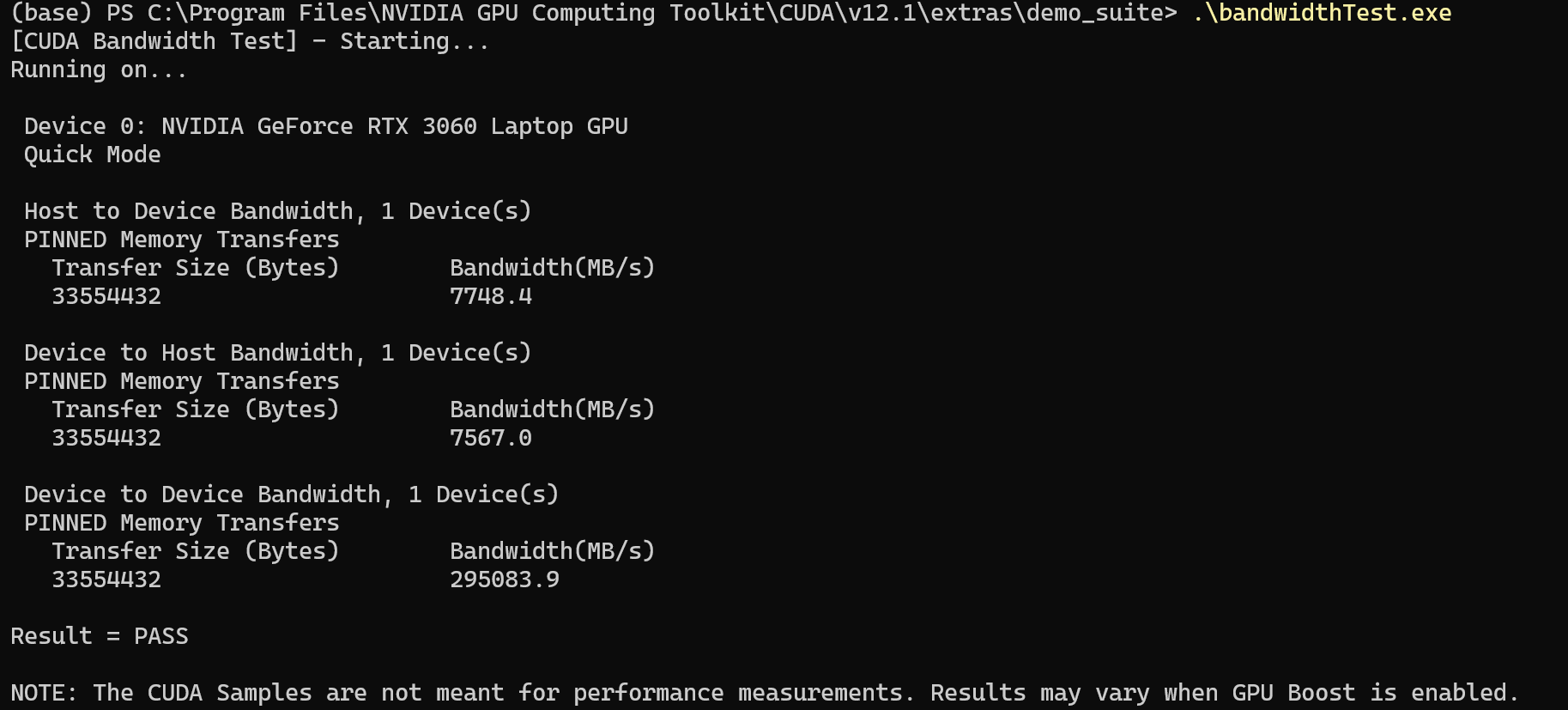Click "Bandwidth(MB/s)" header under Host to Device
Image resolution: width=1568 pixels, height=710 pixels.
tap(553, 268)
